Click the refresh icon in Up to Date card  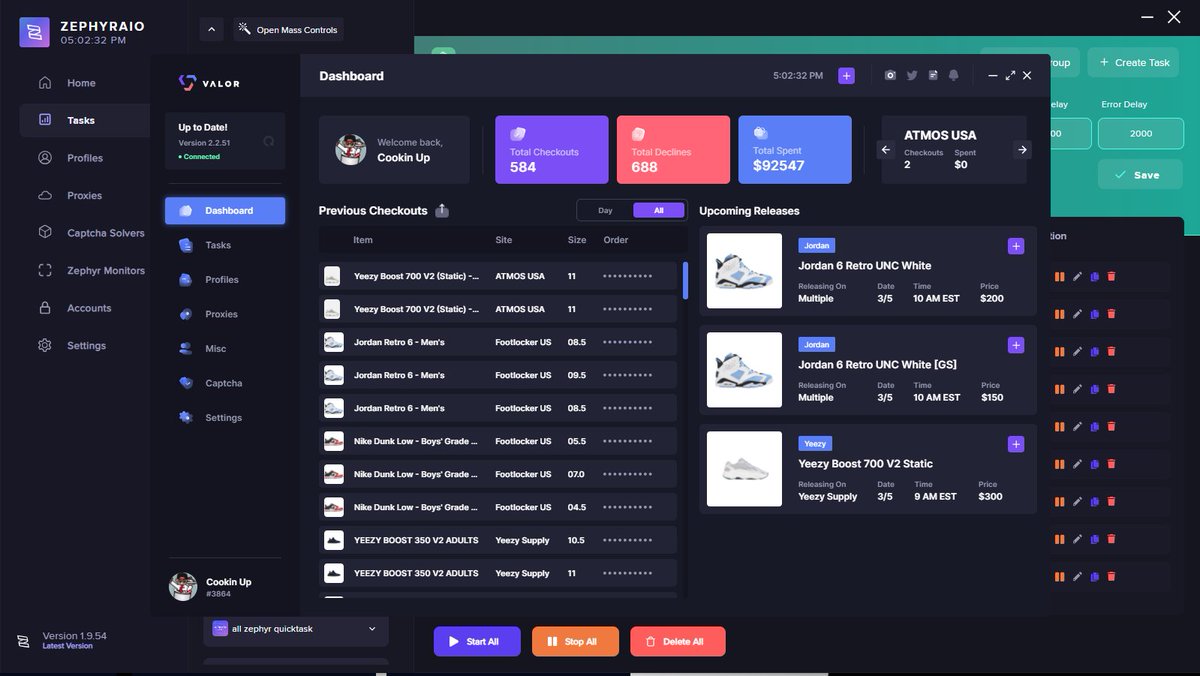[x=268, y=142]
